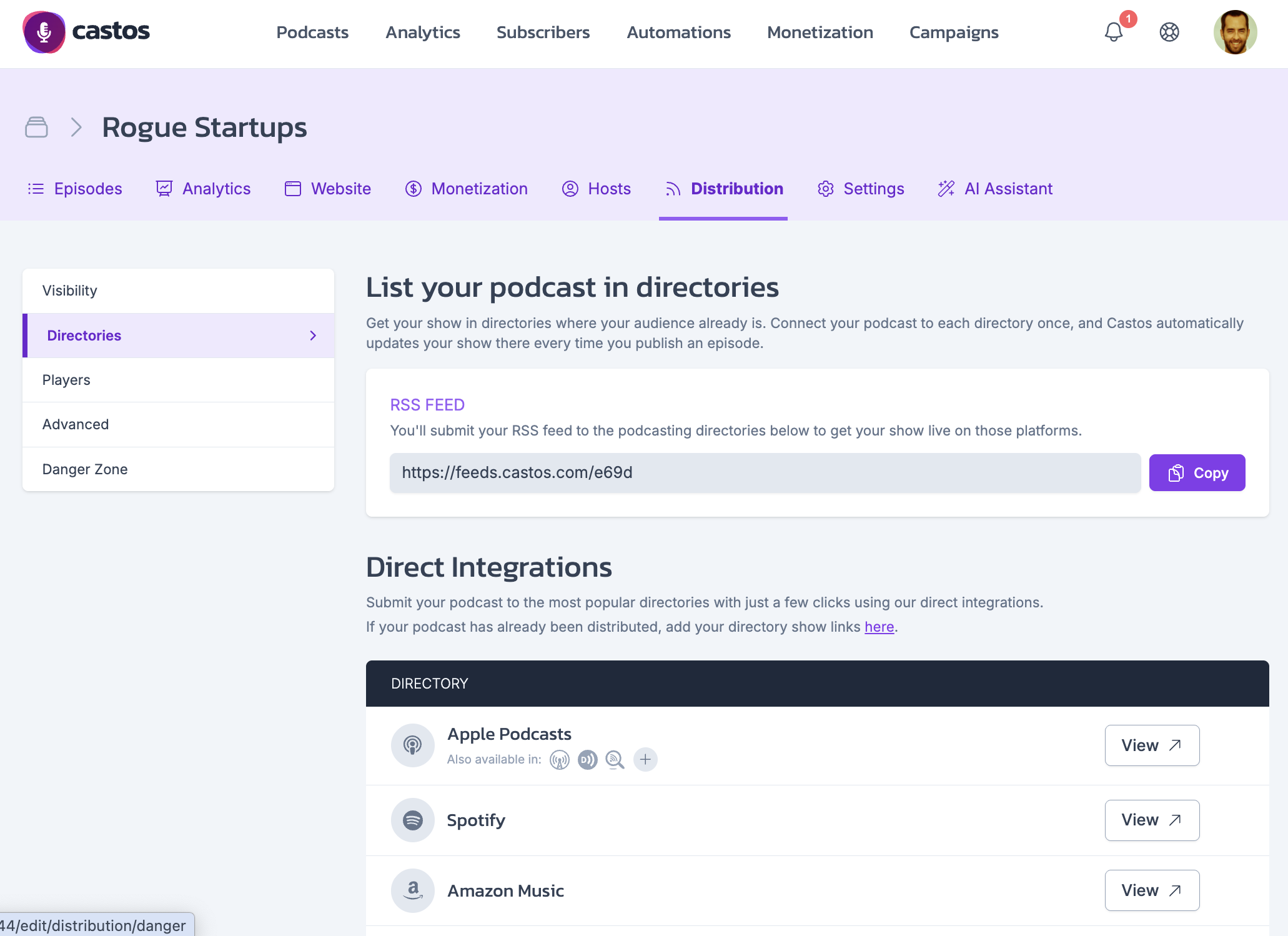Image resolution: width=1288 pixels, height=936 pixels.
Task: Open the user profile avatar
Action: (1235, 32)
